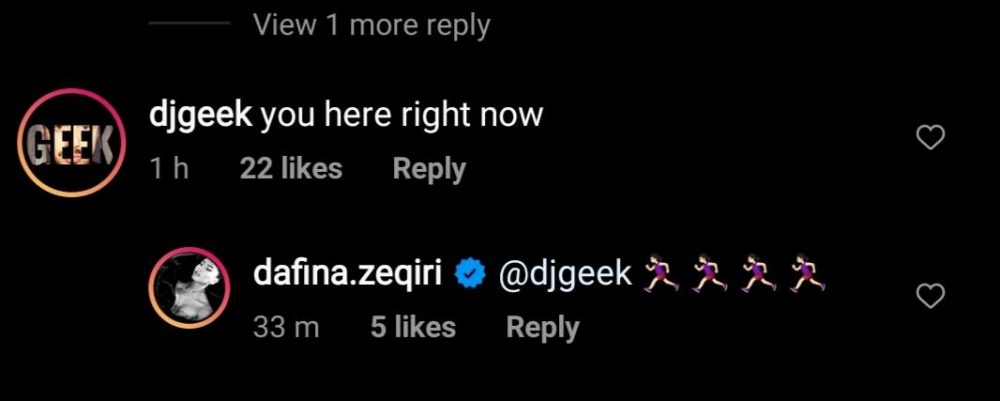The height and width of the screenshot is (401, 1000).
Task: Reply to djgeek's comment
Action: click(x=429, y=169)
